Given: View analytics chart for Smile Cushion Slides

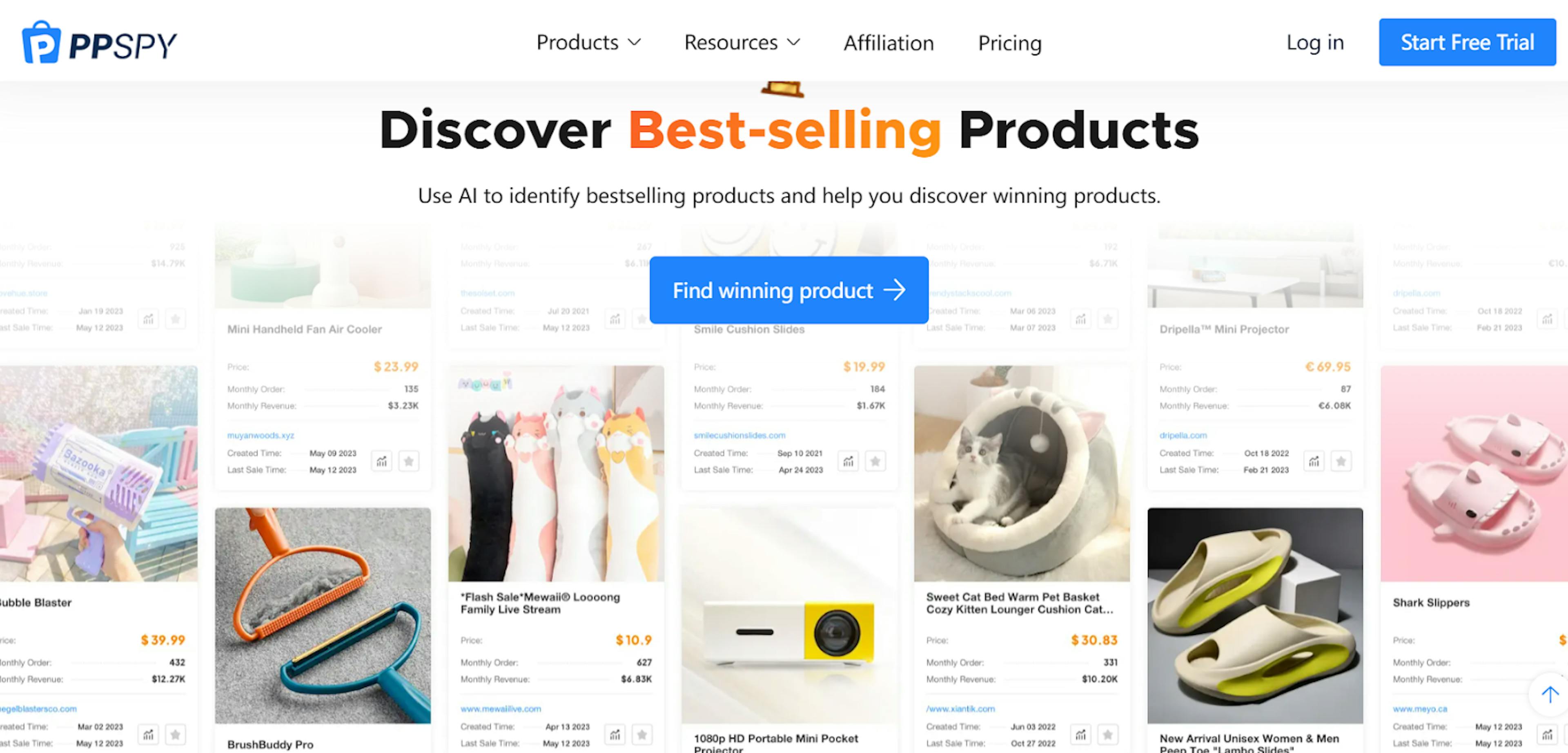Looking at the screenshot, I should [848, 461].
